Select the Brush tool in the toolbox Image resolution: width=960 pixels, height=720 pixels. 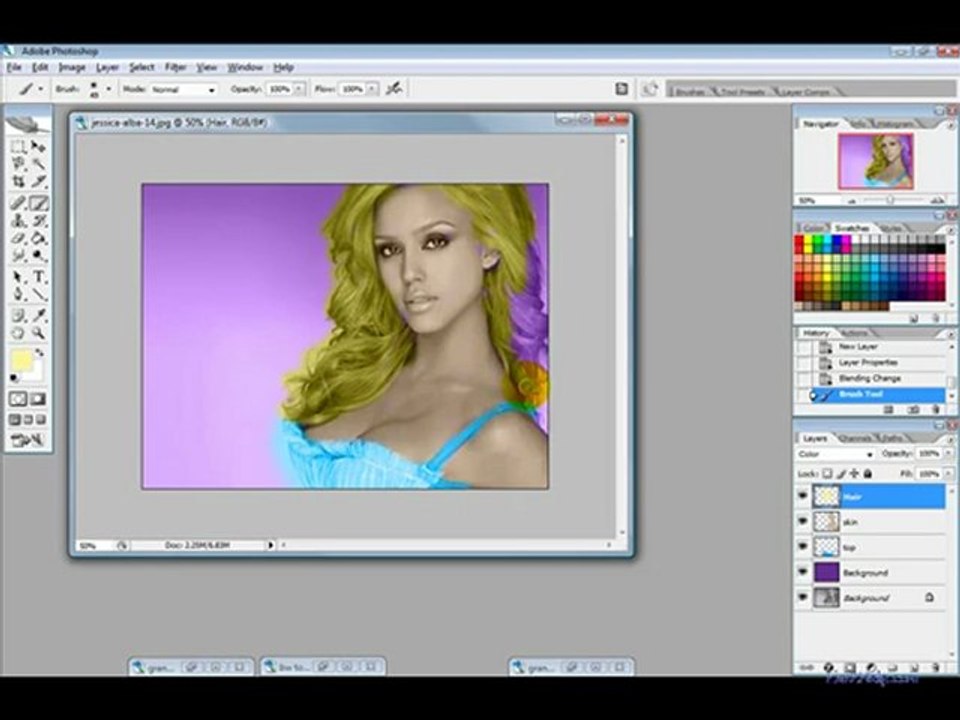tap(39, 203)
